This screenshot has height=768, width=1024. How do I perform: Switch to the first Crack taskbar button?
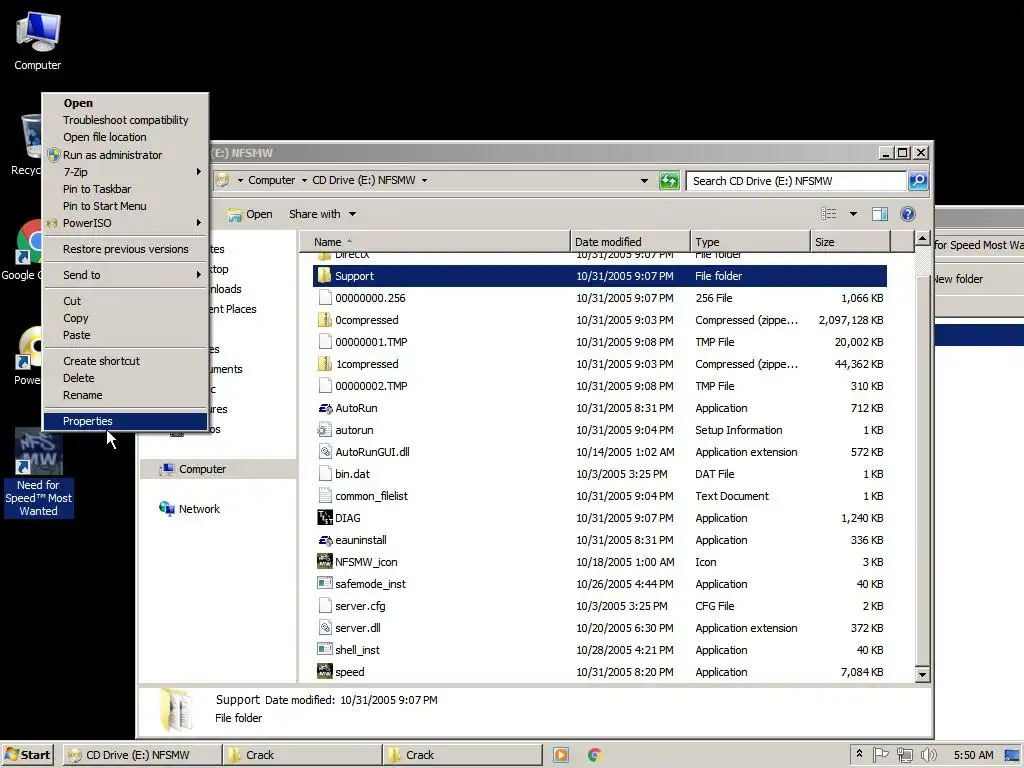pyautogui.click(x=302, y=755)
